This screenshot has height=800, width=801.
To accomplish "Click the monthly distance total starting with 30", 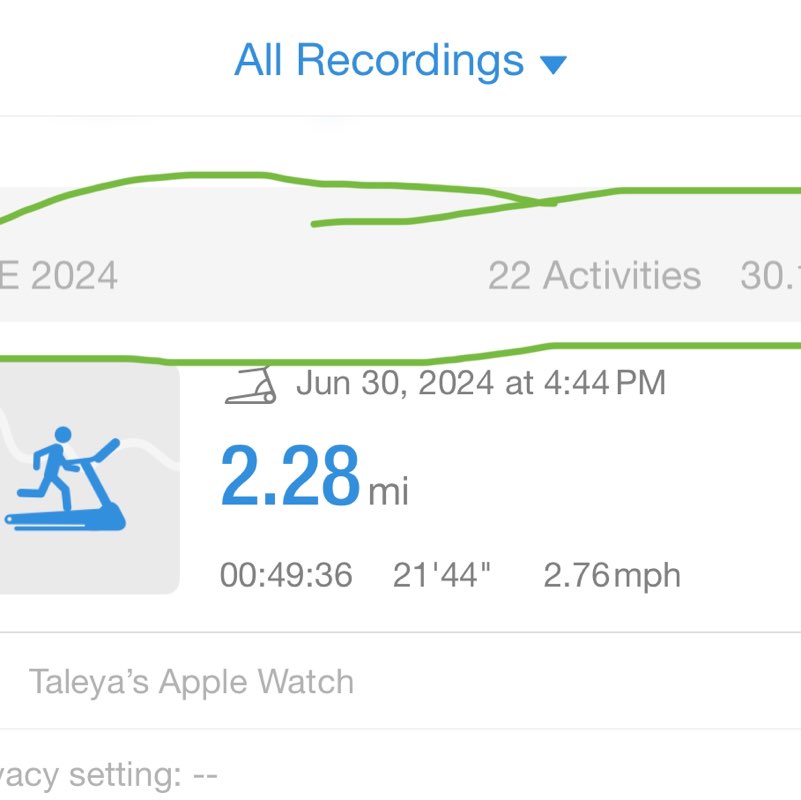I will [x=770, y=275].
